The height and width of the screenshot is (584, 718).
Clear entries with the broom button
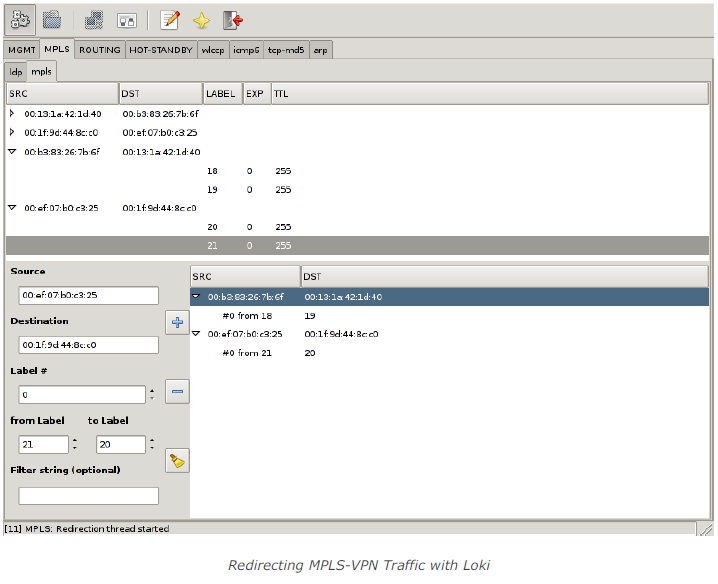coord(177,461)
